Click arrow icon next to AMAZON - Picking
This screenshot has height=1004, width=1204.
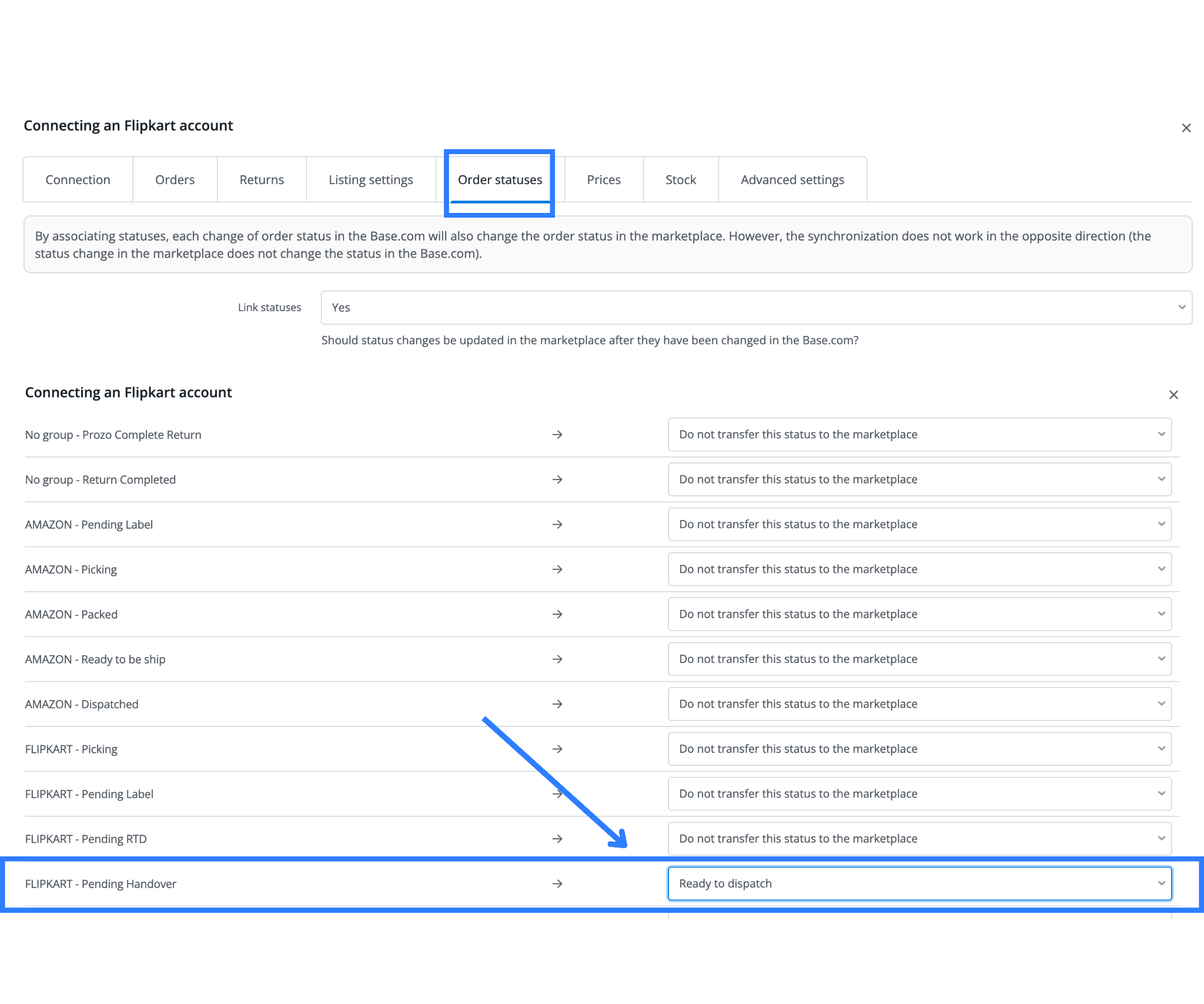(557, 569)
